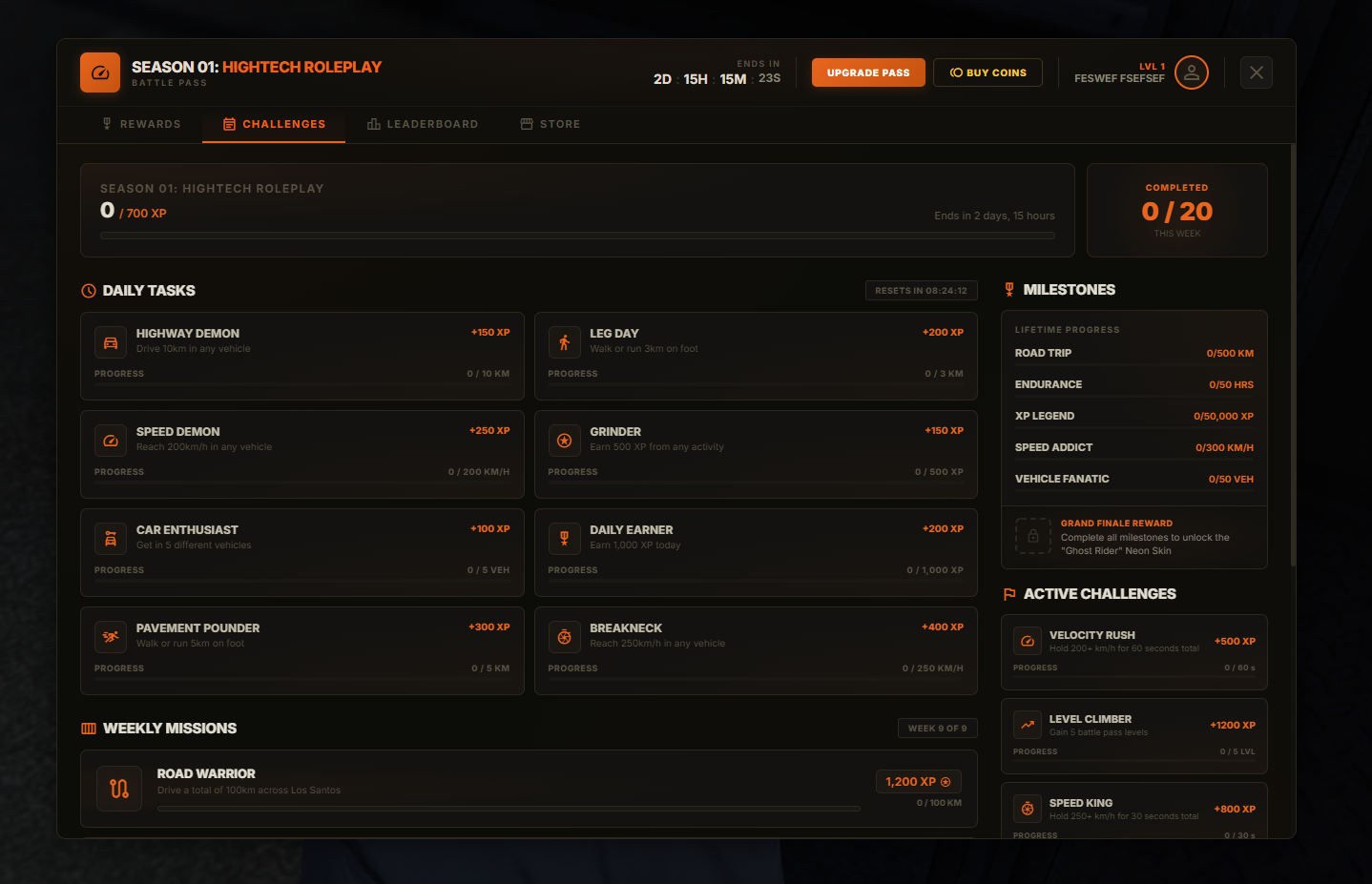The height and width of the screenshot is (884, 1372).
Task: Go to the Store tab
Action: (551, 124)
